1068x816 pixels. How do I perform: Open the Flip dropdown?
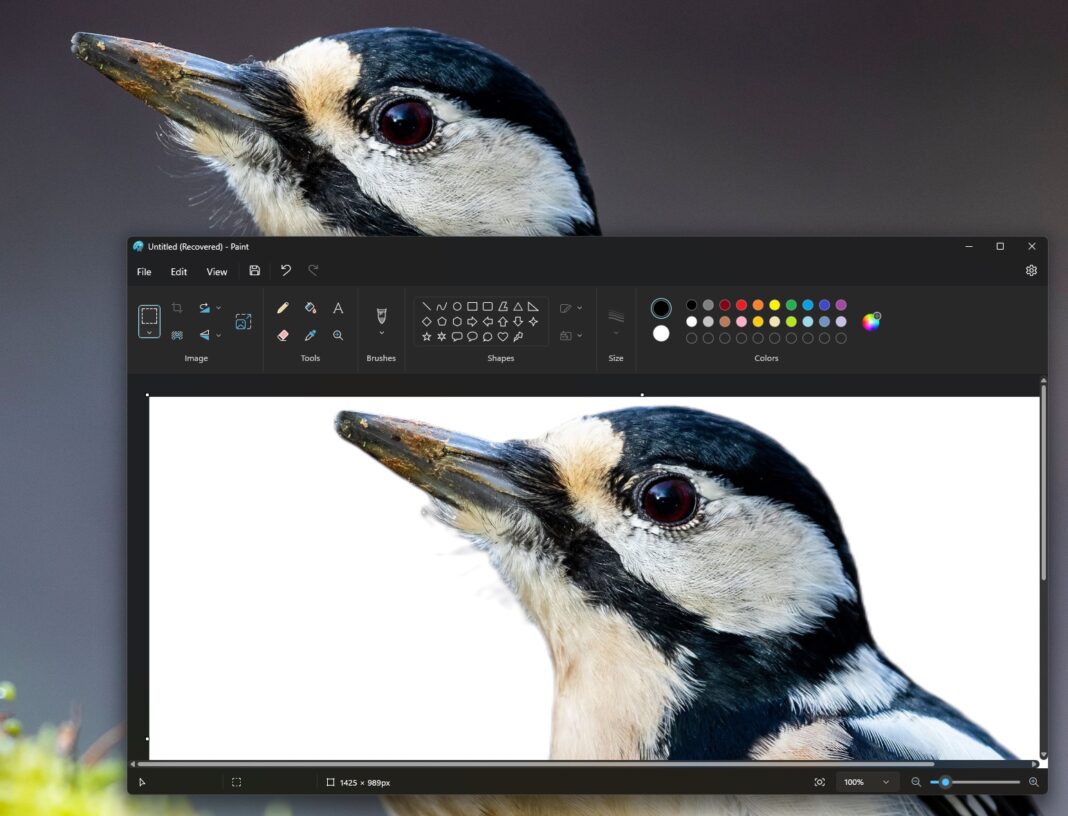click(x=220, y=335)
